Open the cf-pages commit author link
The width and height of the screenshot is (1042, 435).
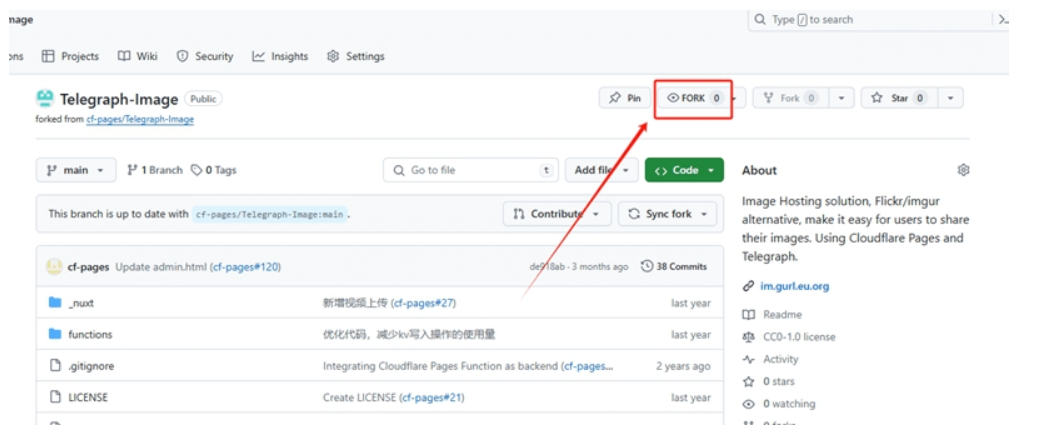(x=88, y=267)
